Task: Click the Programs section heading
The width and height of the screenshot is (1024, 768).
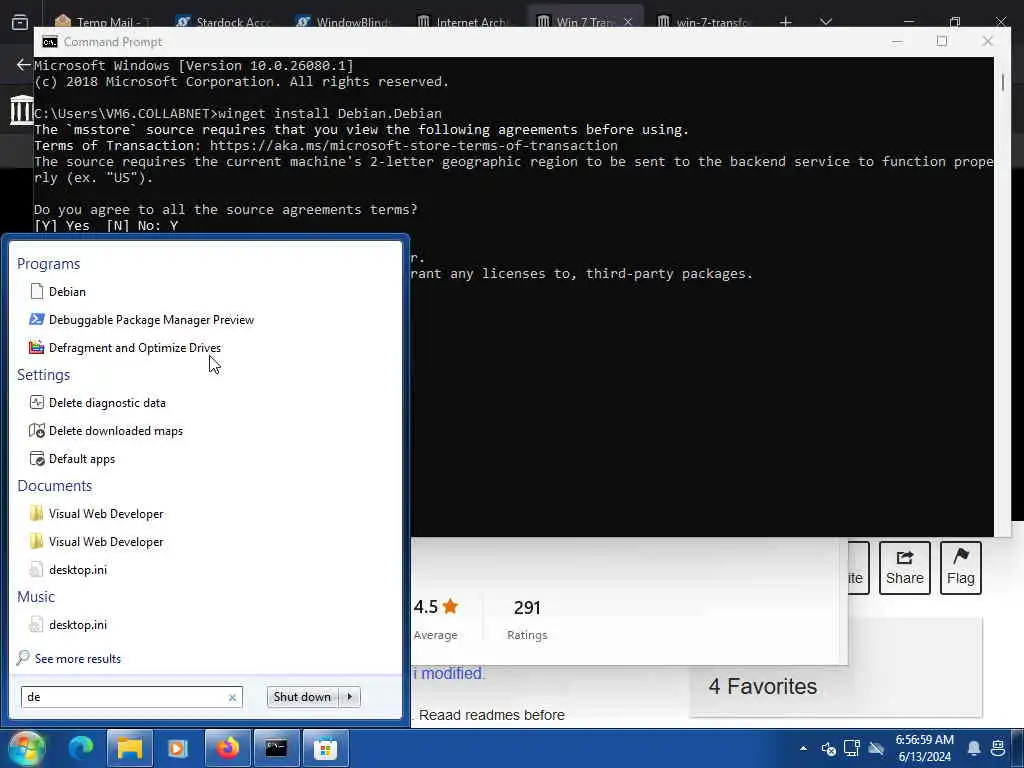Action: pyautogui.click(x=48, y=264)
